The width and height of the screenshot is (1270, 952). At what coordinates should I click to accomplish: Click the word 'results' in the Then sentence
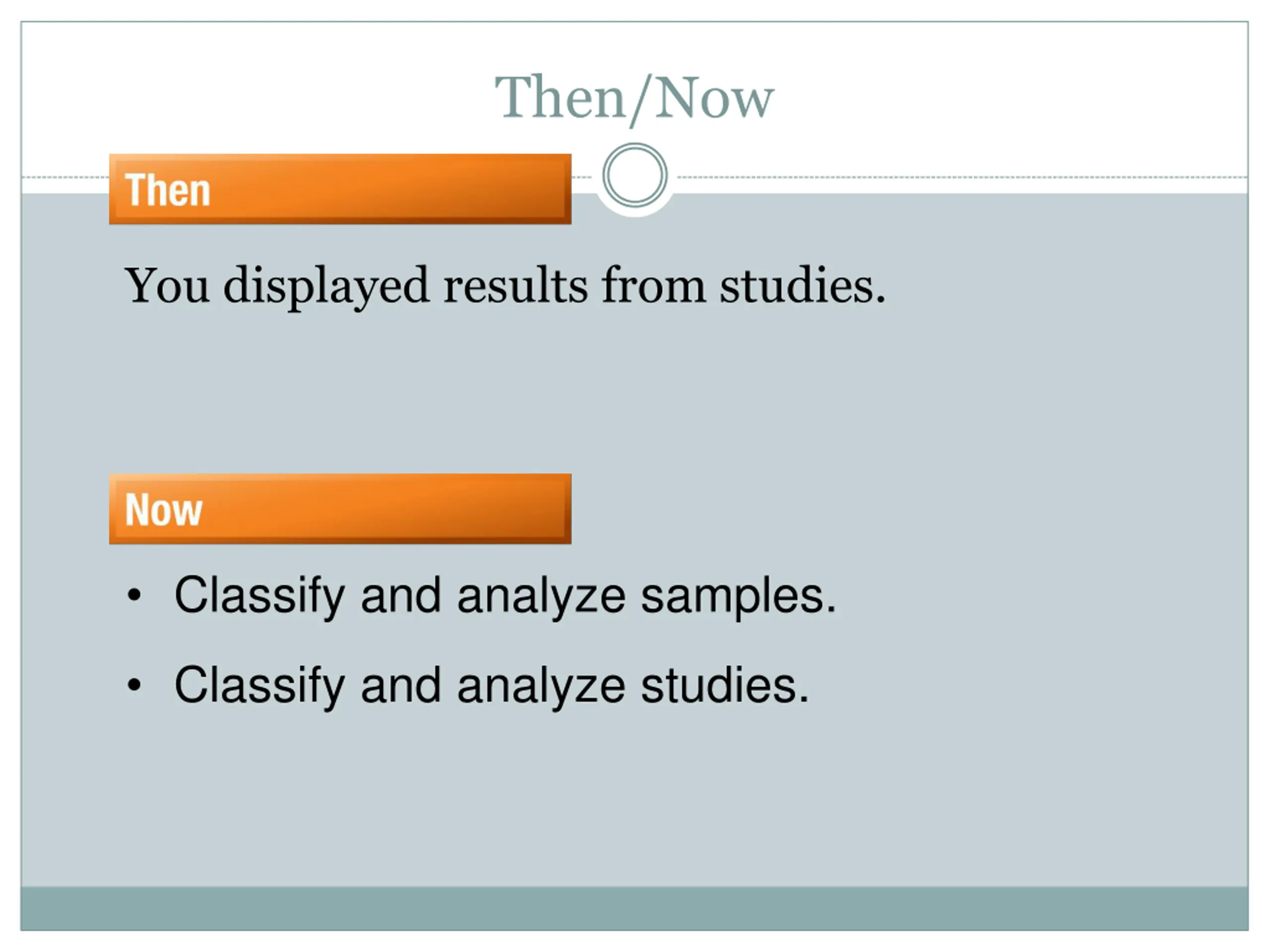coord(515,285)
